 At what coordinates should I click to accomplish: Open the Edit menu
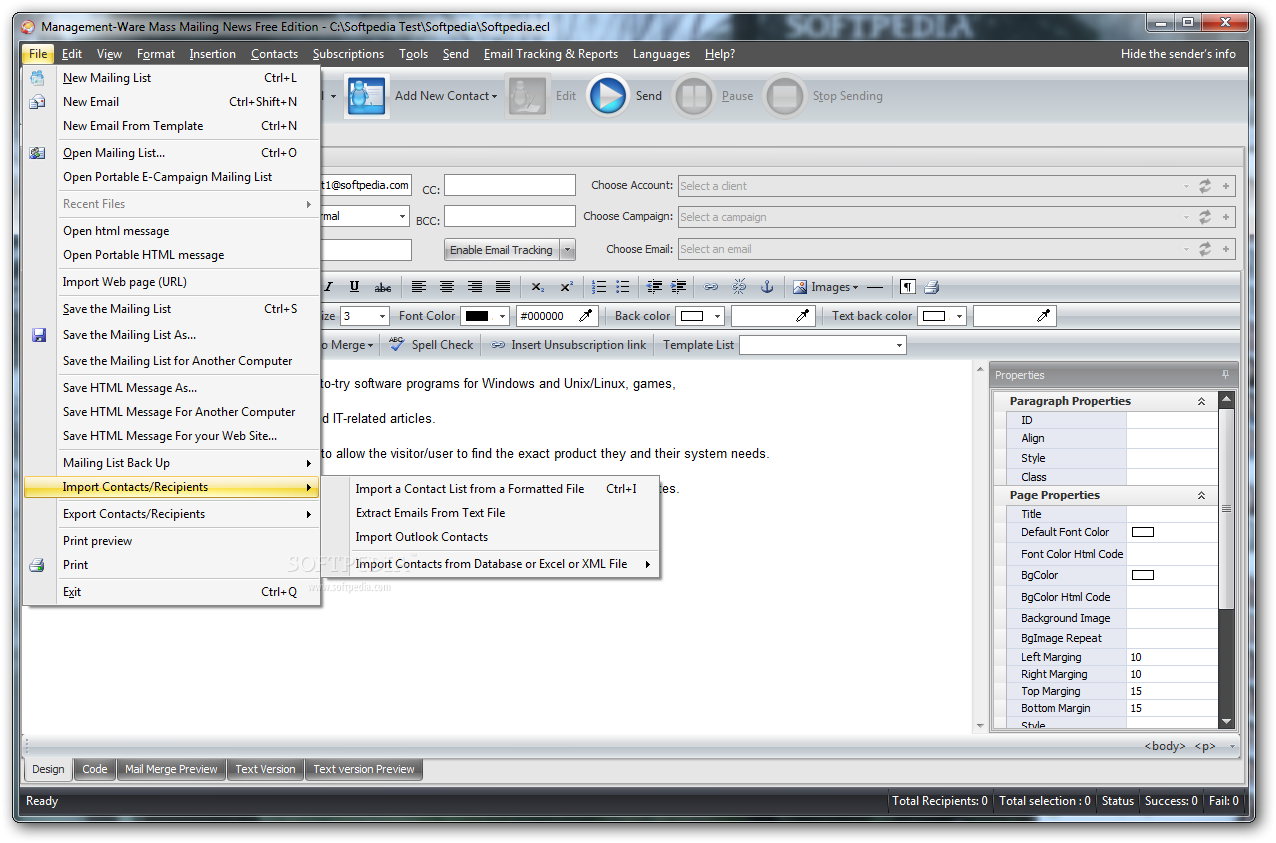(72, 54)
